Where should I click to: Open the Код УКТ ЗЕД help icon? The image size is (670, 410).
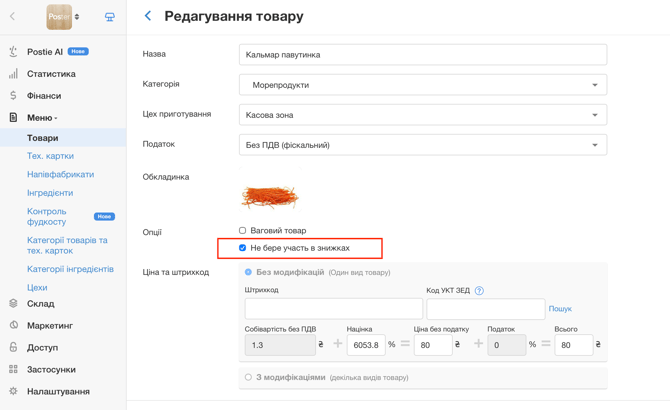[479, 291]
